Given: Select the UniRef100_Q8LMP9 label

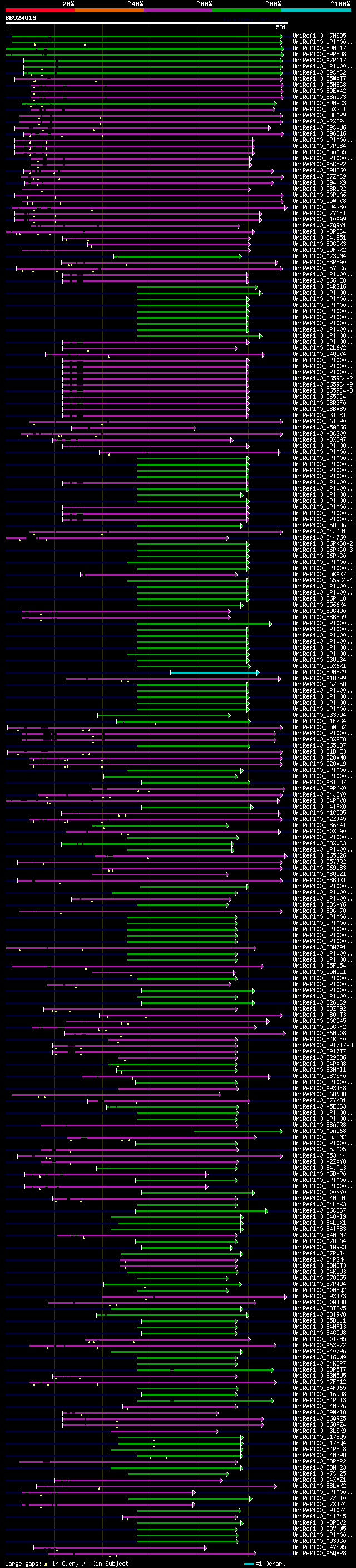Looking at the screenshot, I should click(x=319, y=115).
